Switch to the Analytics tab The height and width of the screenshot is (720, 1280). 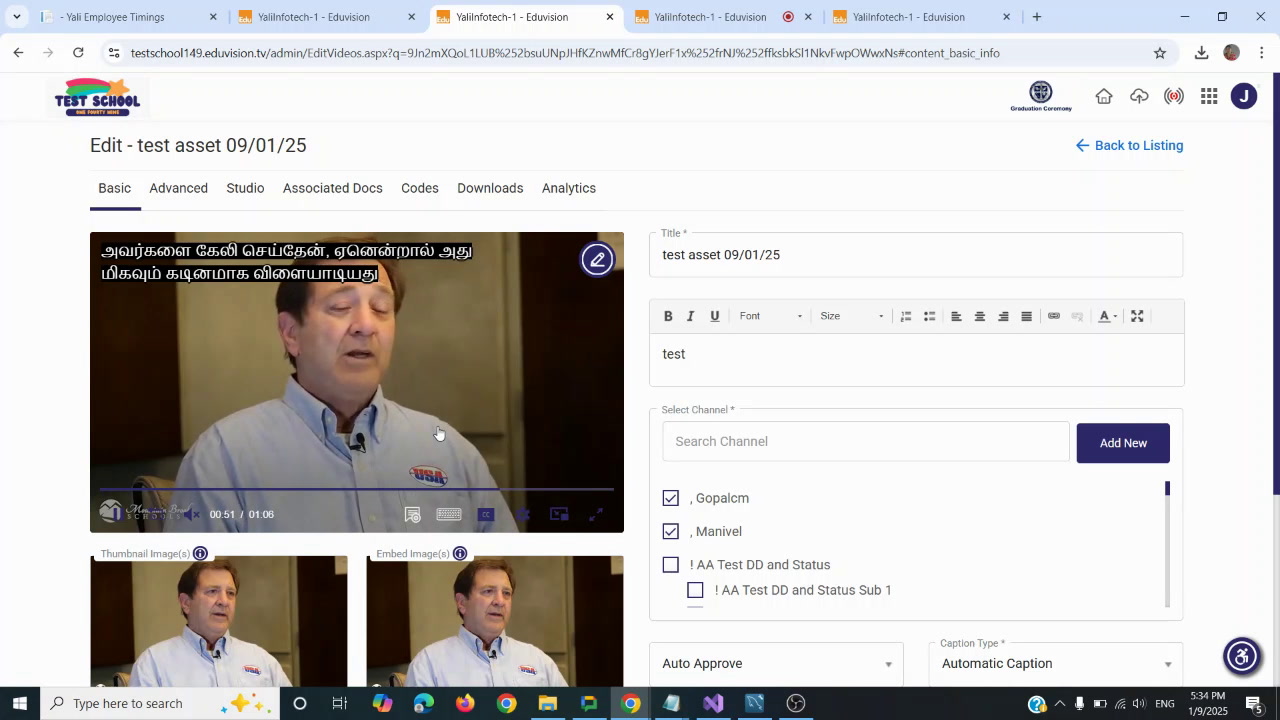point(568,188)
